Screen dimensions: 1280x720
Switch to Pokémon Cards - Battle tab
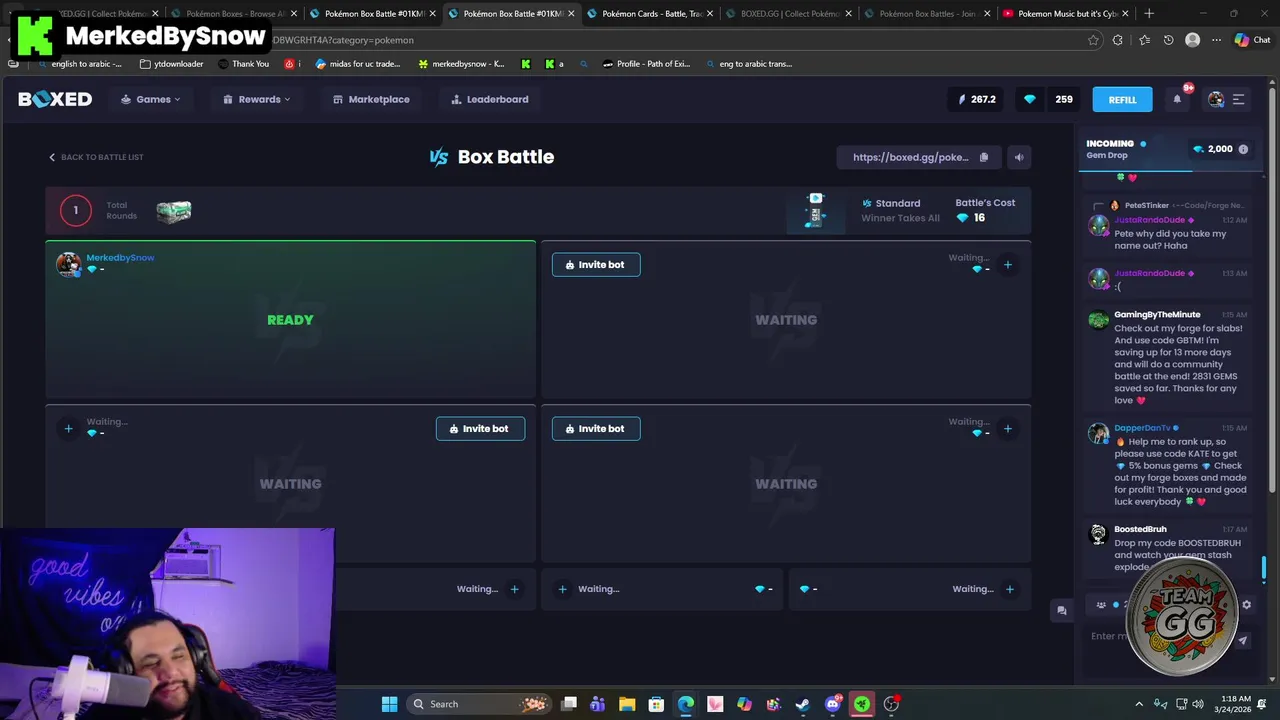651,14
